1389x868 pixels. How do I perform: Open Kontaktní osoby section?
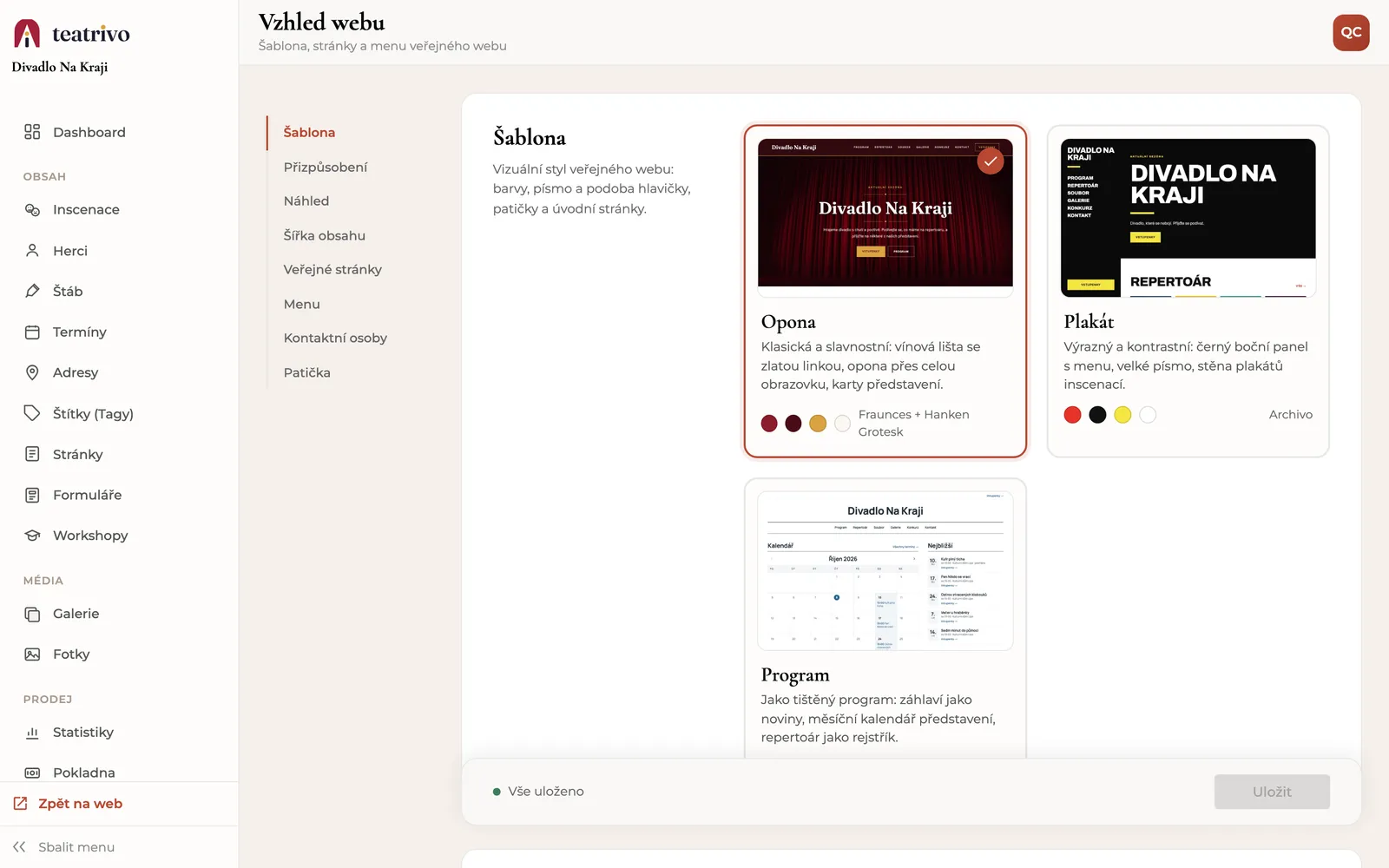(335, 339)
